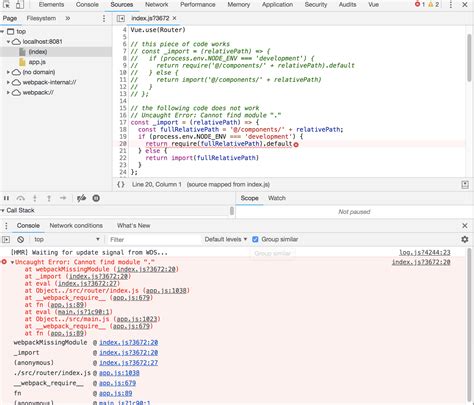This screenshot has height=405, width=474.
Task: Expand the webpack:// node
Action: click(8, 93)
